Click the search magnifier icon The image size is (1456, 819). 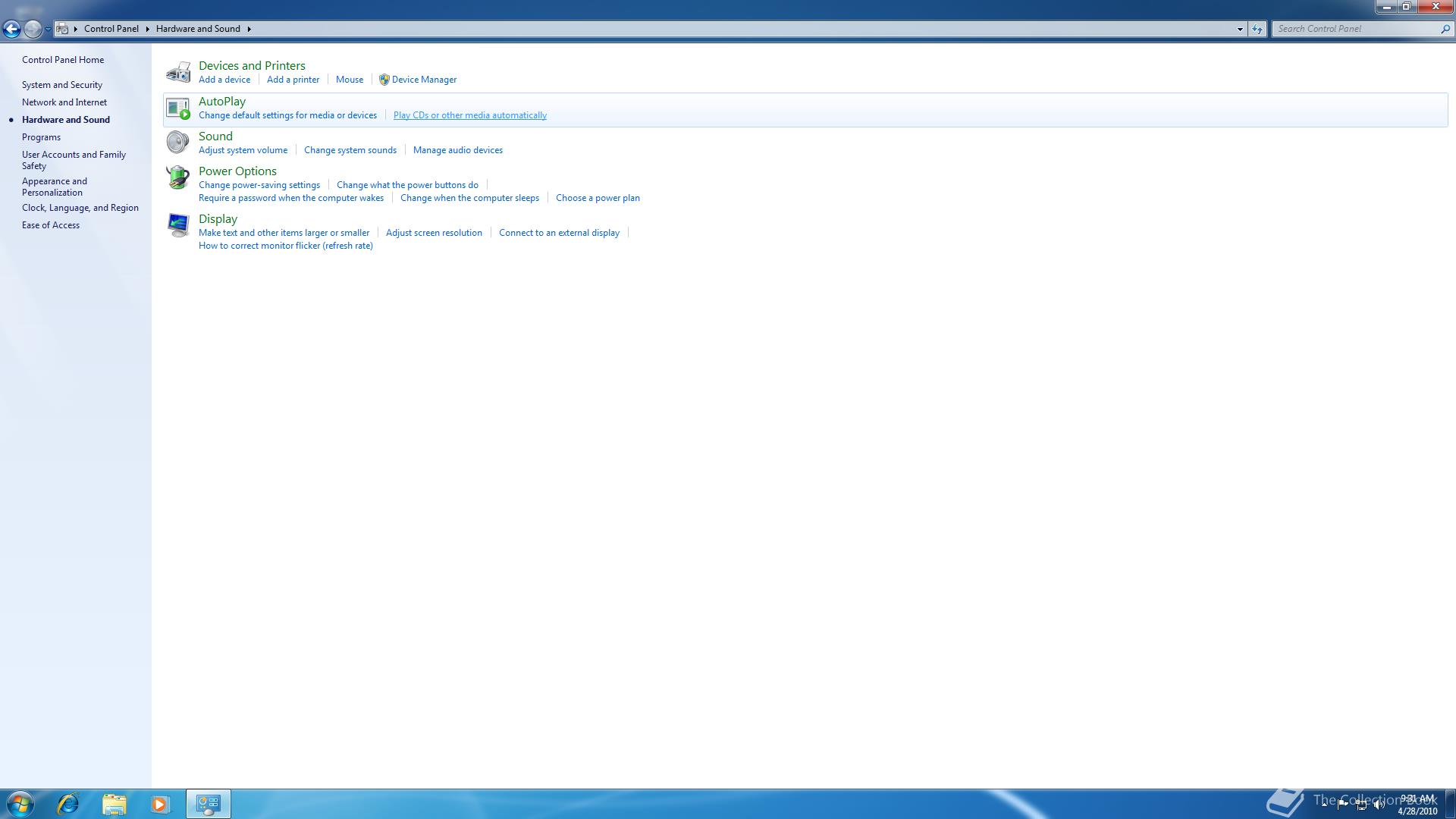tap(1445, 29)
